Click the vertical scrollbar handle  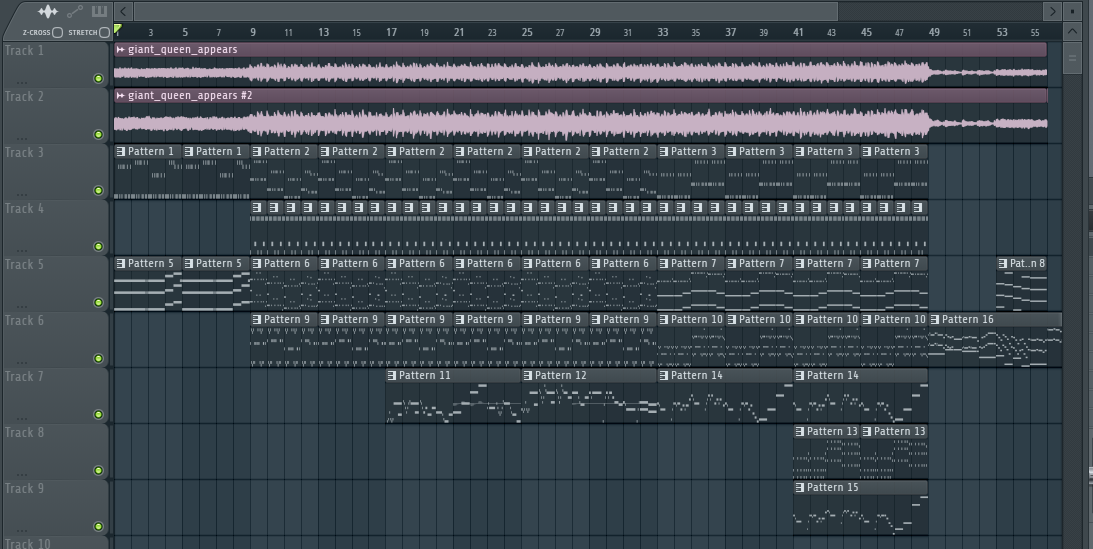1073,59
